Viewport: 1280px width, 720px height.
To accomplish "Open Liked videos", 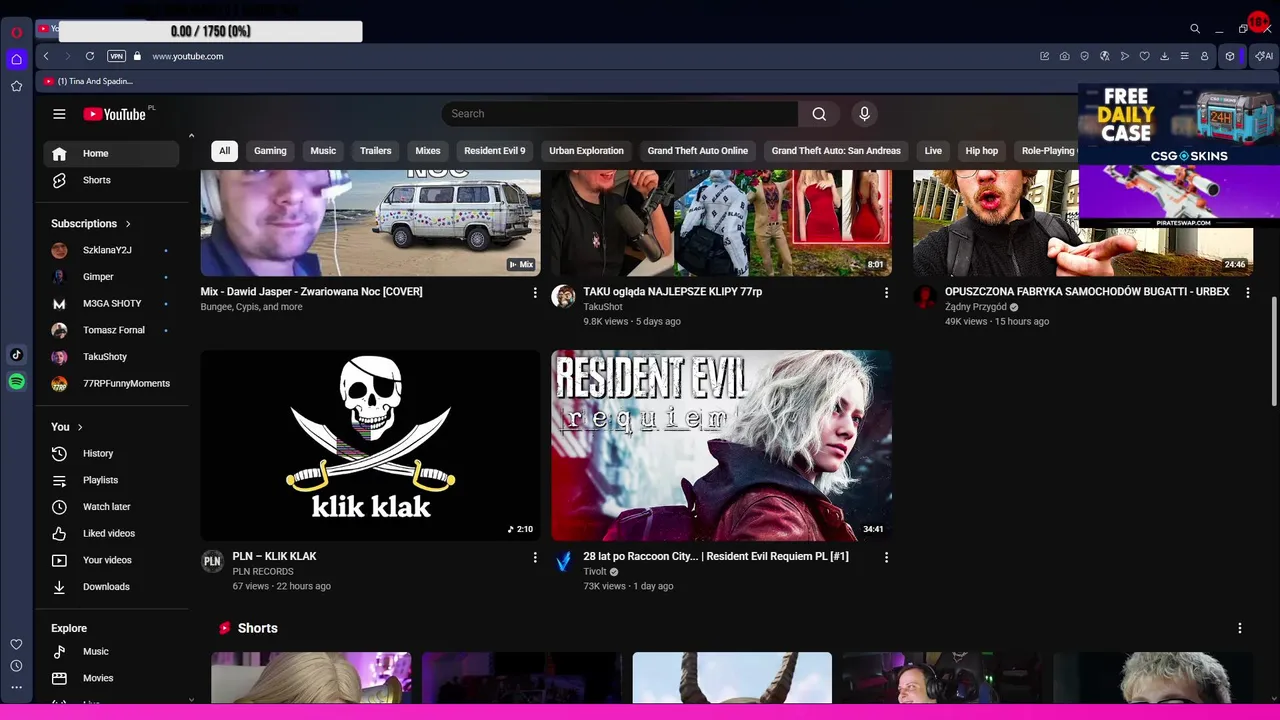I will click(x=111, y=533).
